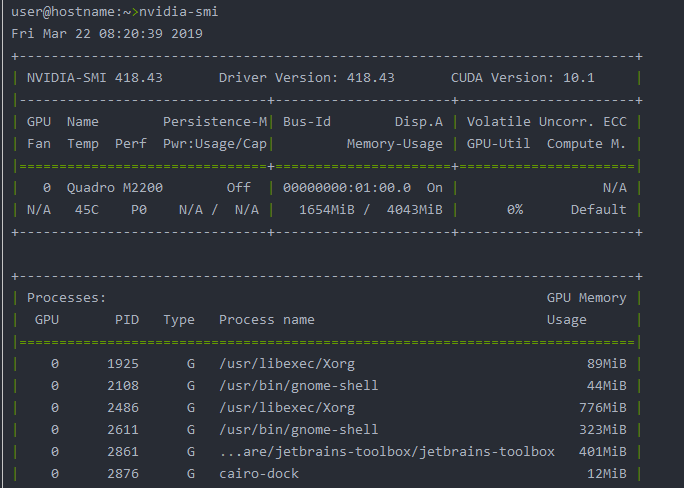Click the date line Fri Mar 22 08:20:39 2019
The width and height of the screenshot is (684, 488).
[x=107, y=34]
